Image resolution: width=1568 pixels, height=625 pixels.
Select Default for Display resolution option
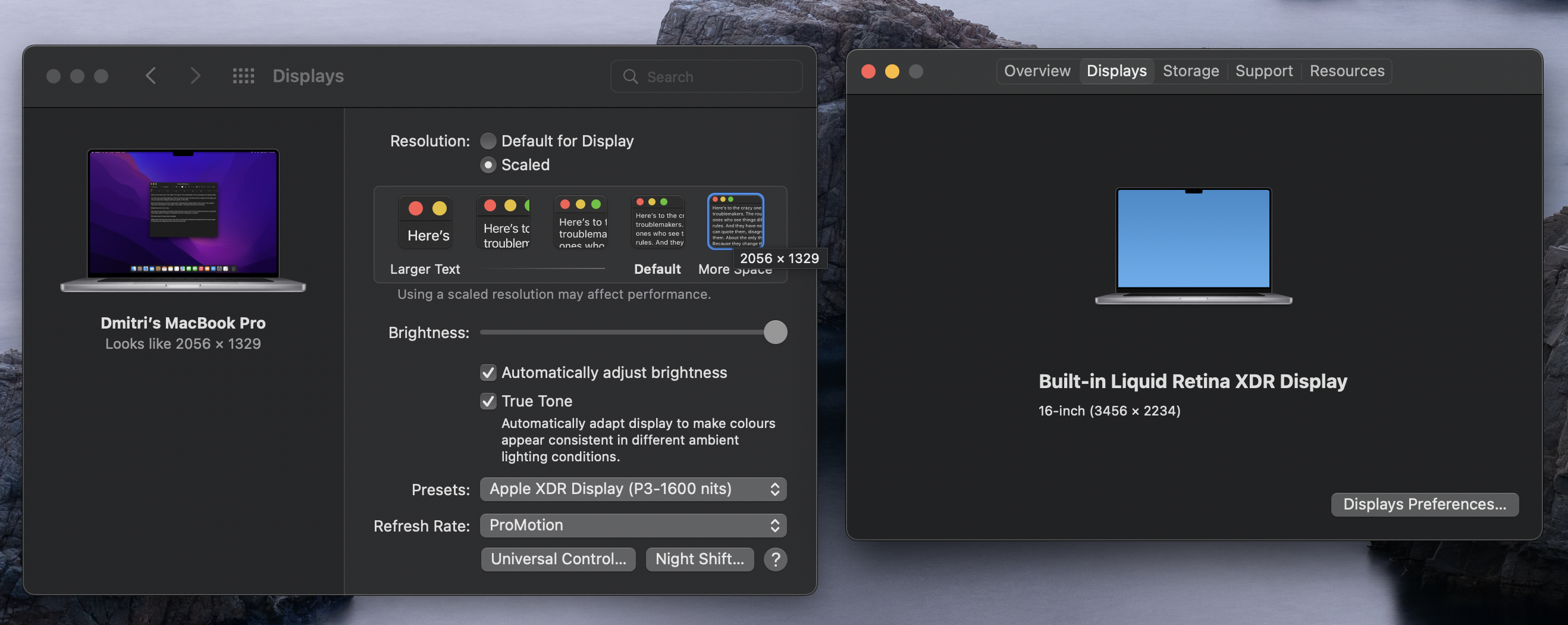click(488, 141)
